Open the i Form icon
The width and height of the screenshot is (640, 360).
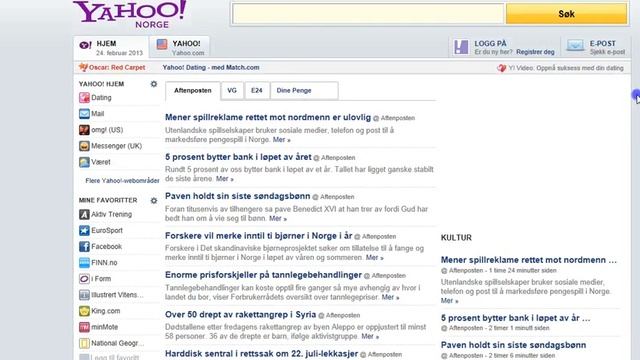click(x=84, y=279)
